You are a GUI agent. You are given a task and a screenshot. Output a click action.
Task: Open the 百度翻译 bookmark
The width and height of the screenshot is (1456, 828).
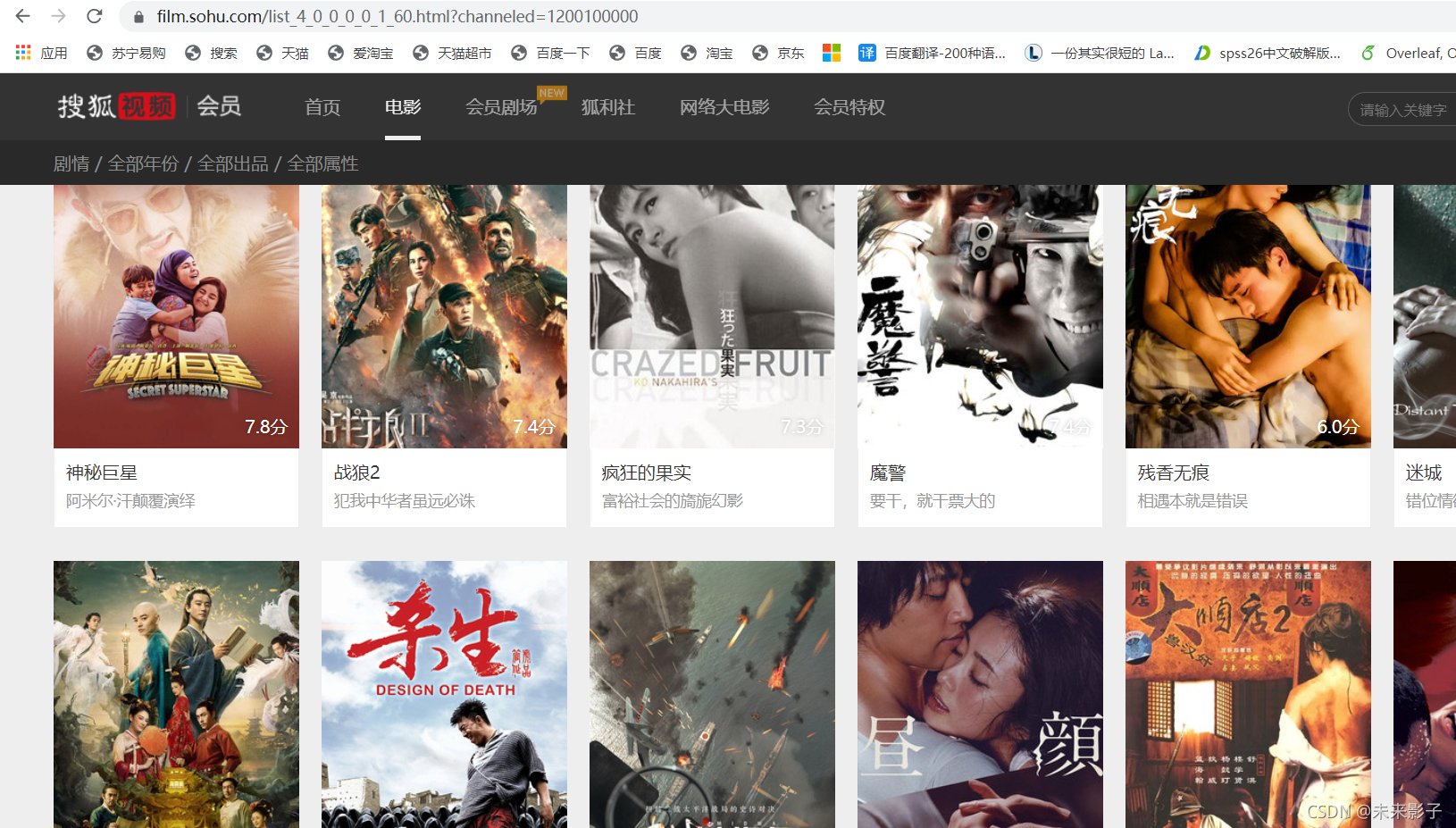coord(933,53)
